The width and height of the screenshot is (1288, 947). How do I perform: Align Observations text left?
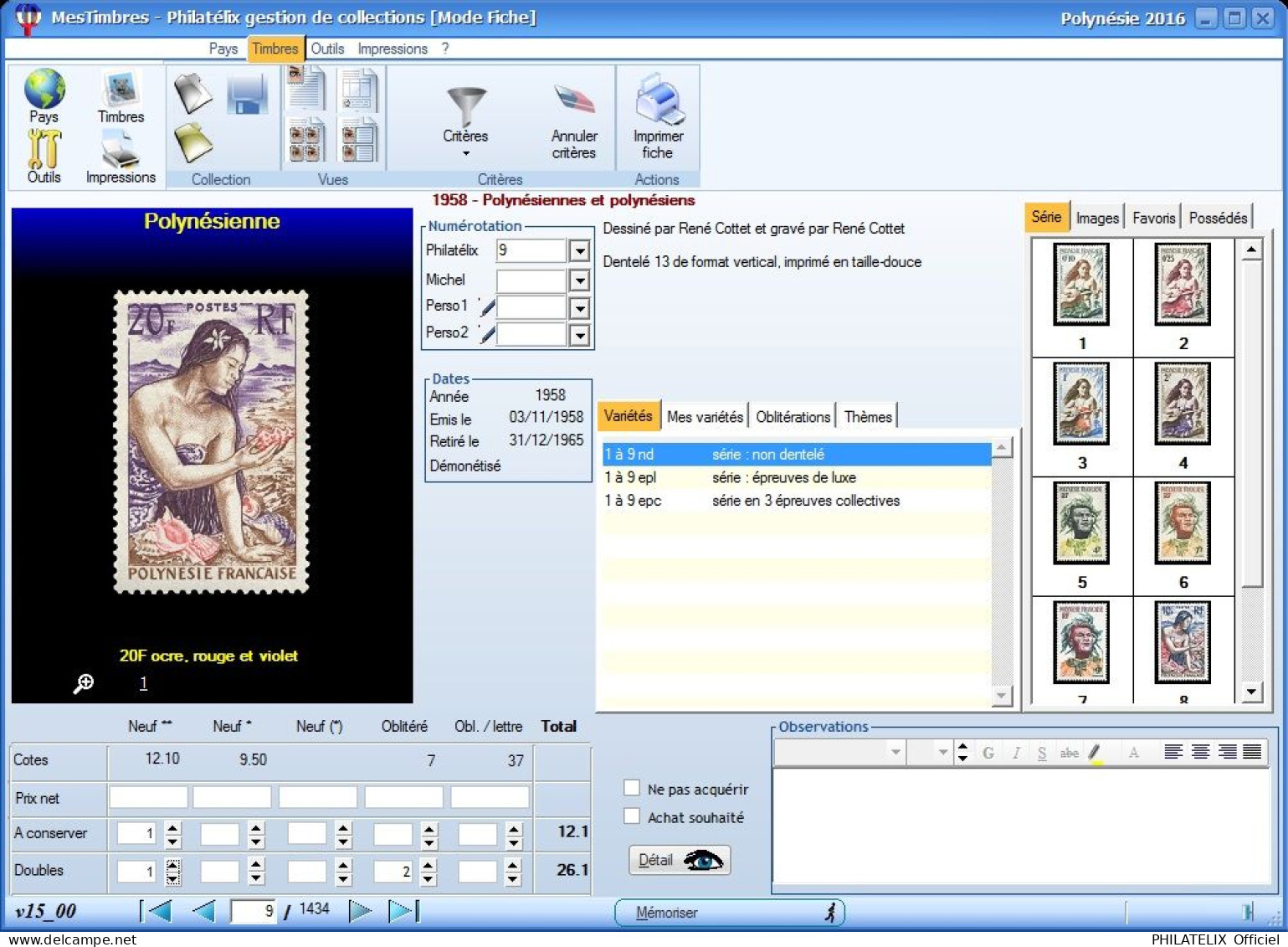1173,751
